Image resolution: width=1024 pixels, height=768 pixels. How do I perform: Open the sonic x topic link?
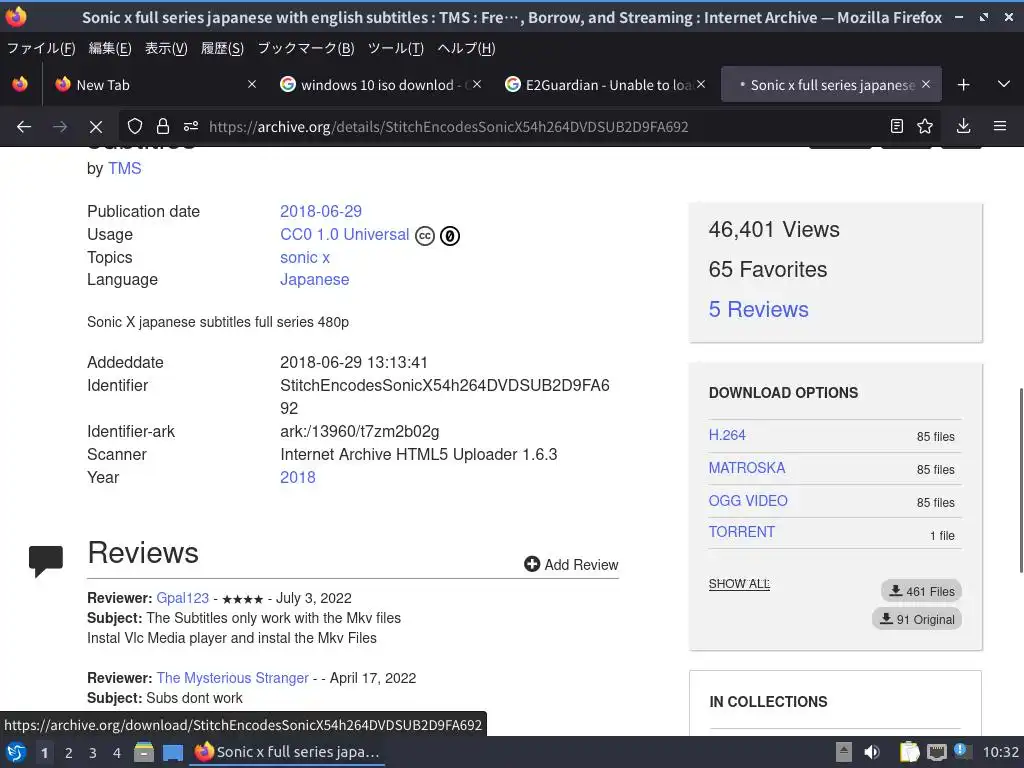click(x=305, y=257)
